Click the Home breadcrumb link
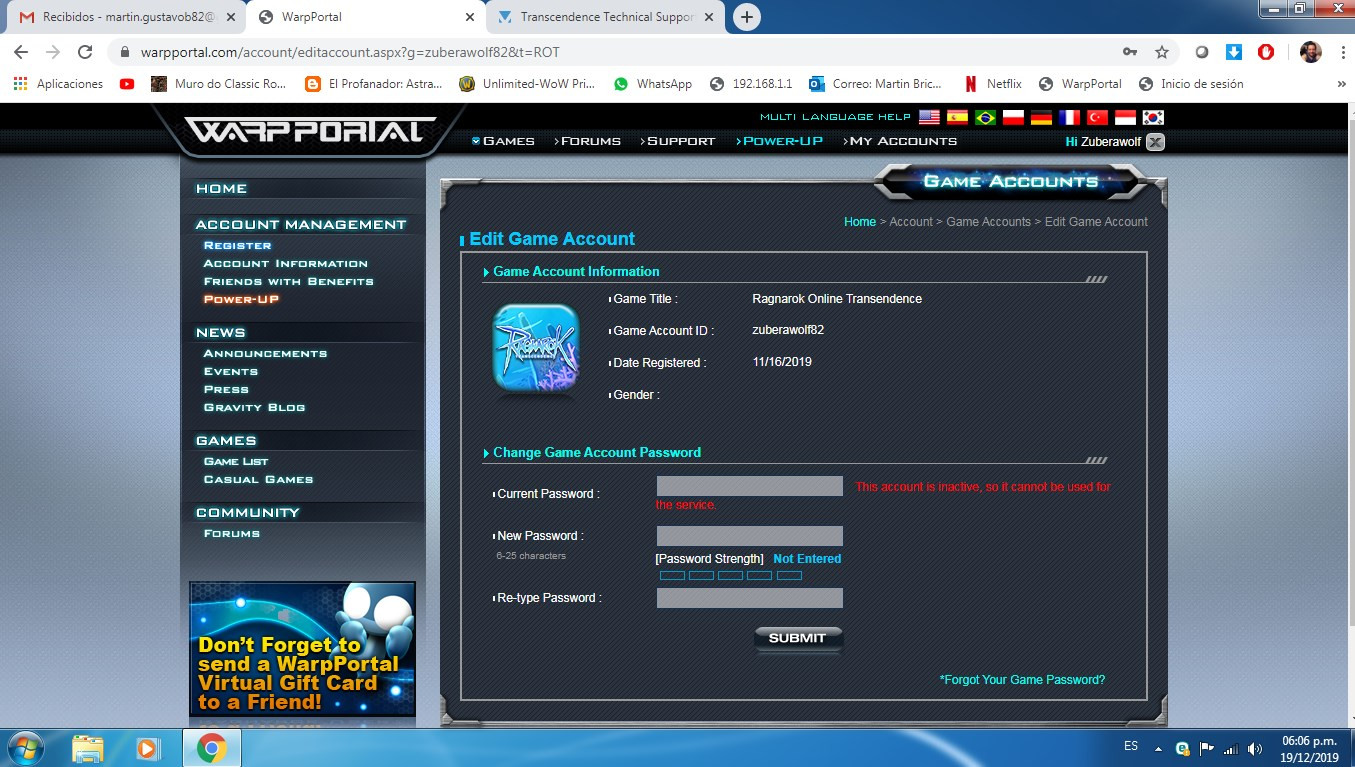 860,222
